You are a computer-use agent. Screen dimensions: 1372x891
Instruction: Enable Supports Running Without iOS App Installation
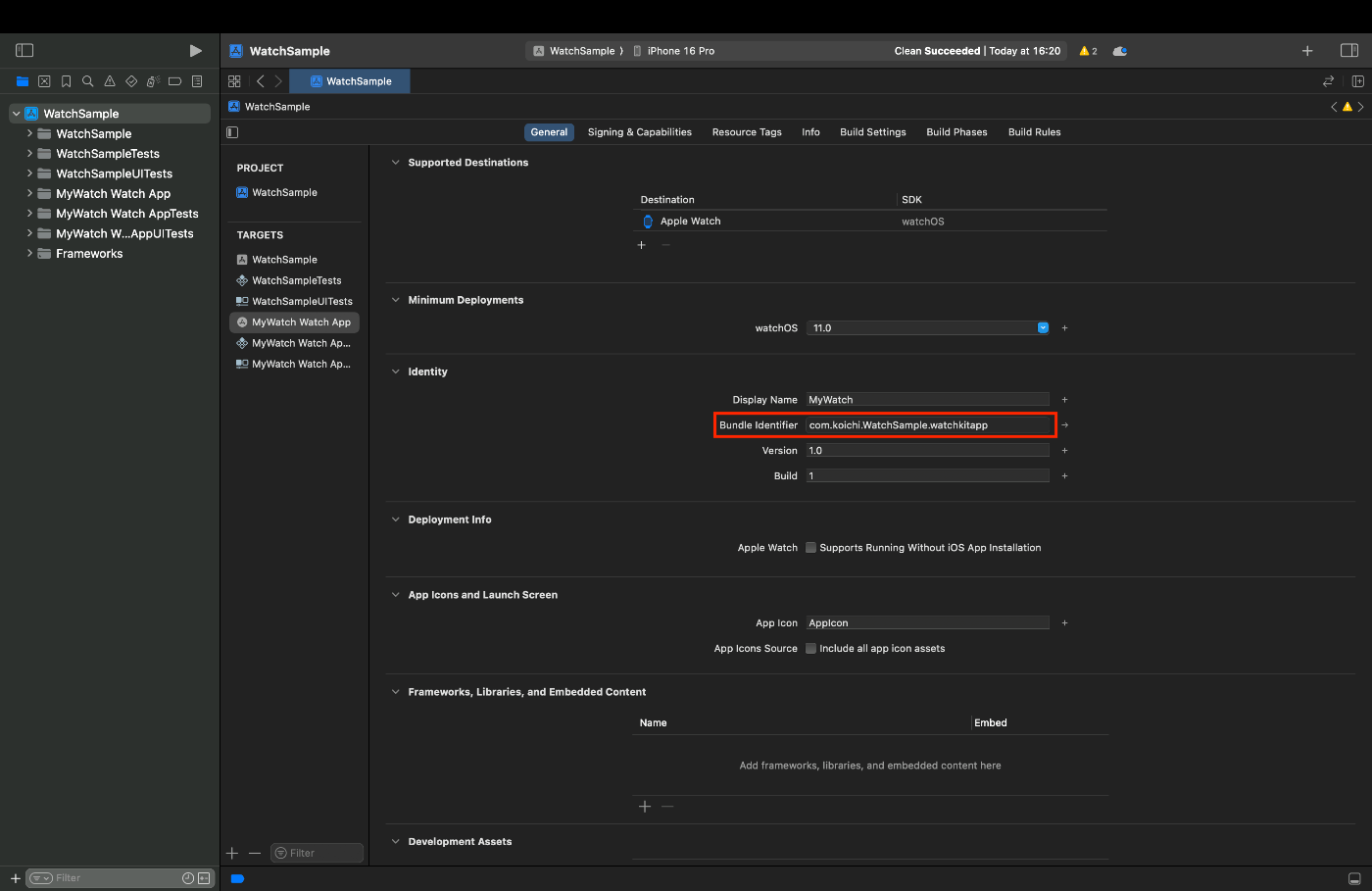[810, 548]
